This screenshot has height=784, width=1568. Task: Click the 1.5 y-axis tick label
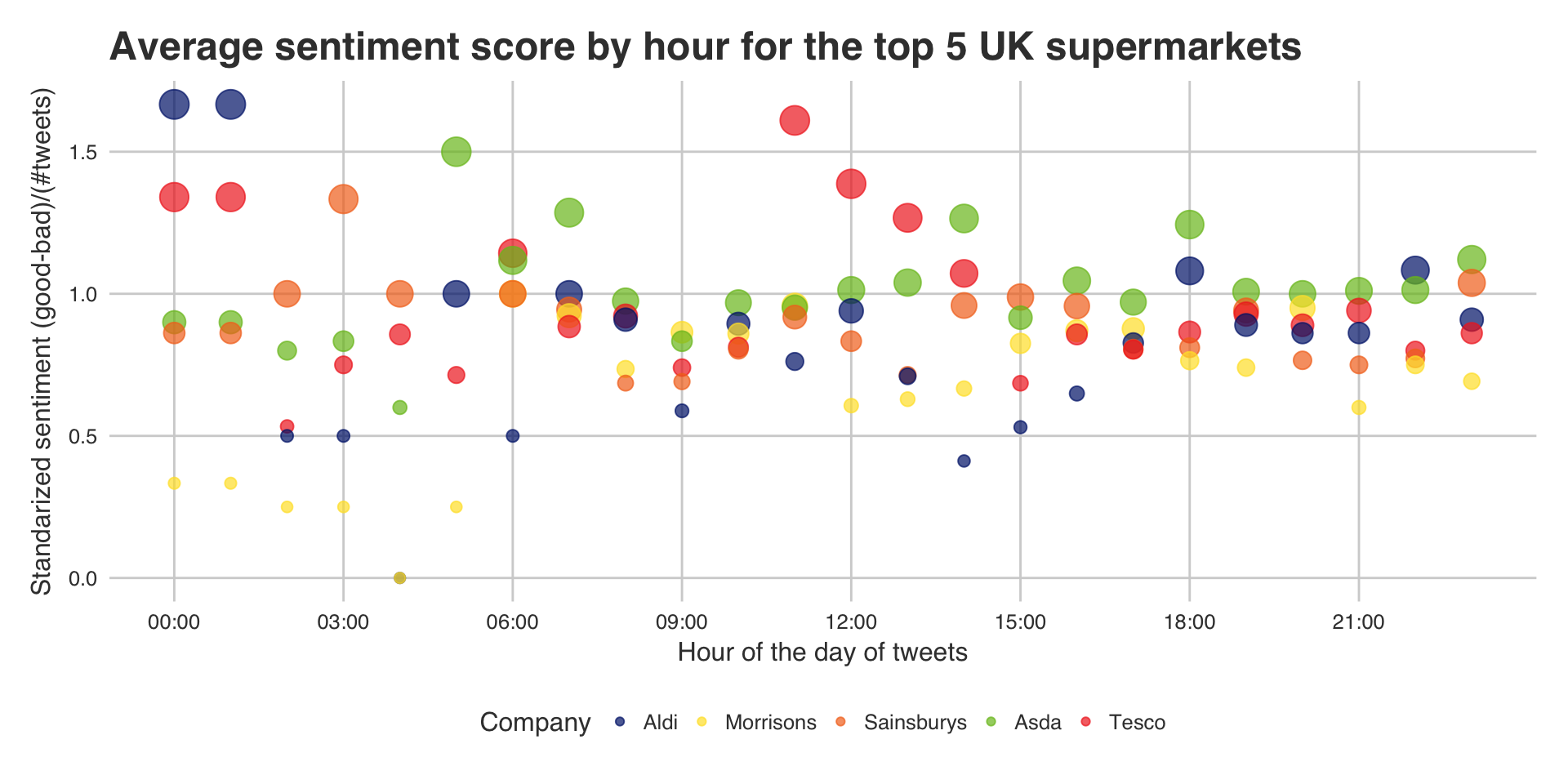click(78, 153)
